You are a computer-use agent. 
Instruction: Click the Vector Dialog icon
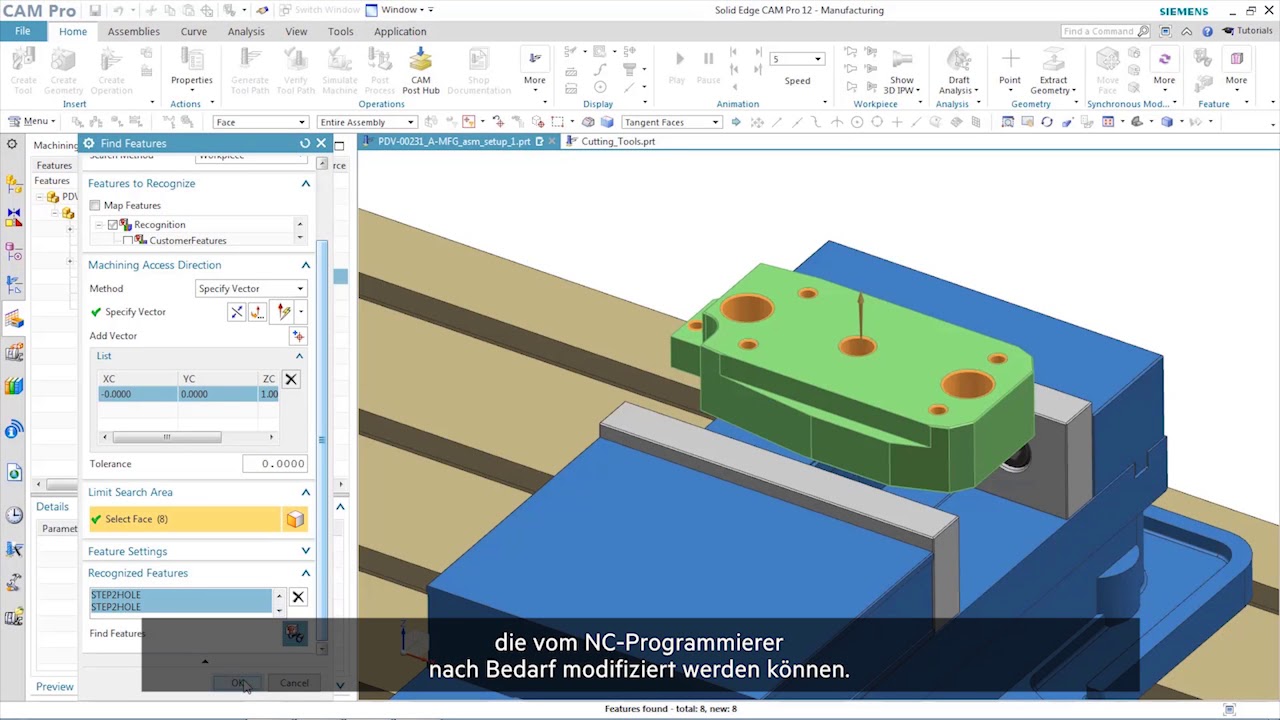point(258,312)
